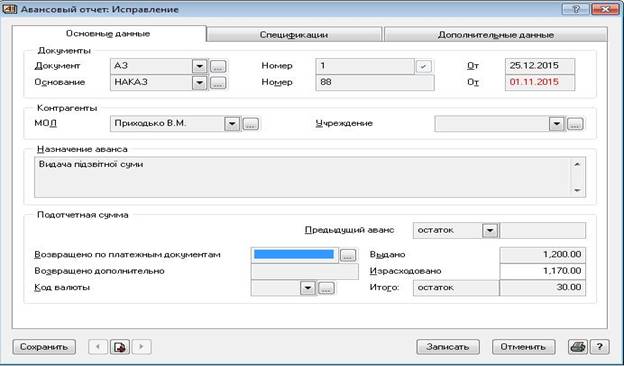This screenshot has height=366, width=624.
Task: Click the Израсходовано field with 1,170.00
Action: (542, 271)
